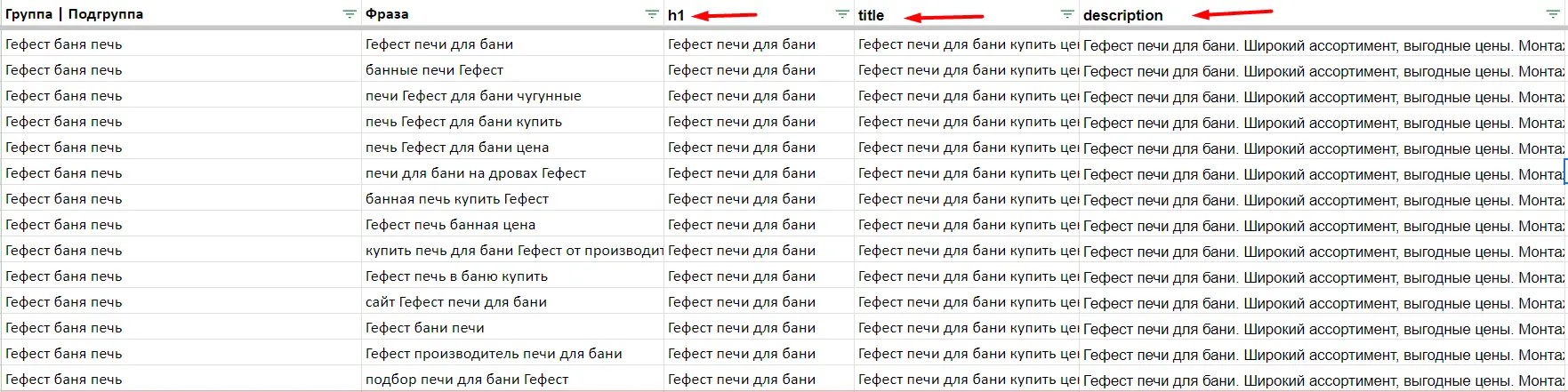The height and width of the screenshot is (392, 1568).
Task: Select cell 'банные печи Гефест'
Action: point(434,70)
